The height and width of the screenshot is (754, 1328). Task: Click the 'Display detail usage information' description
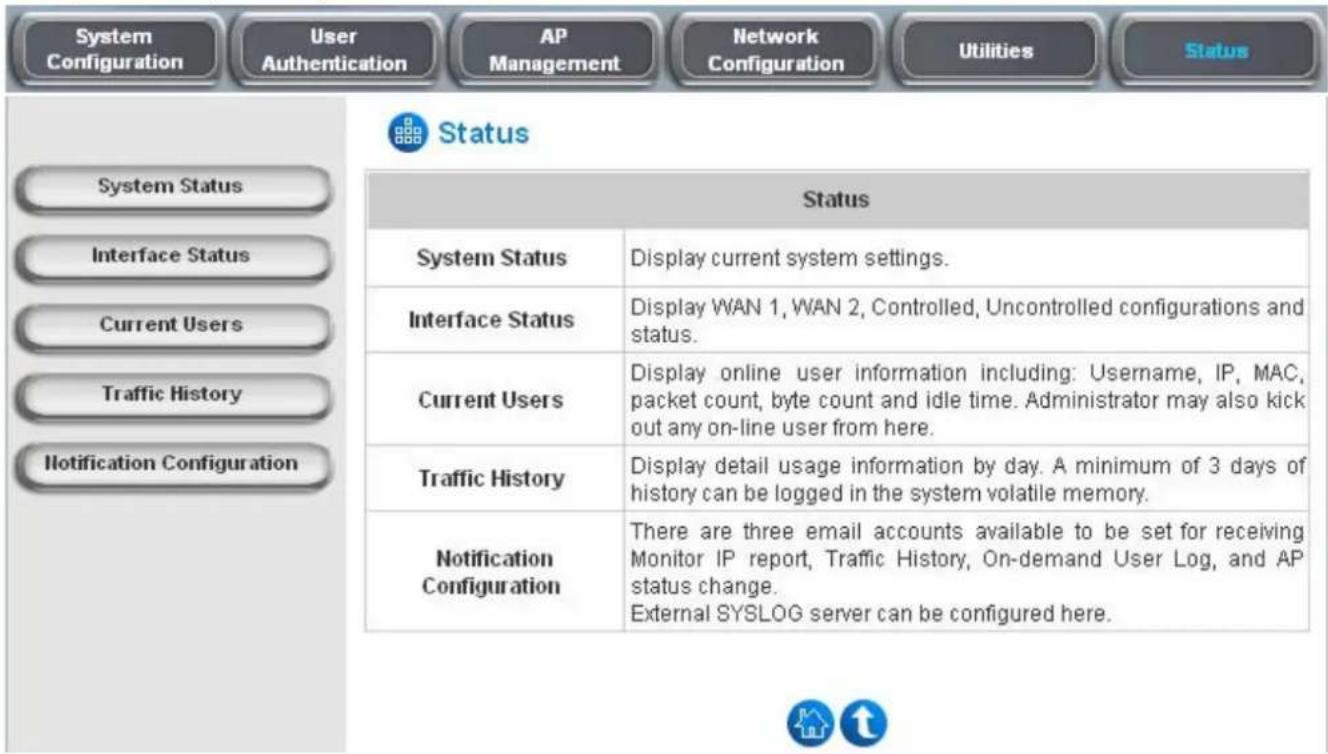point(967,479)
